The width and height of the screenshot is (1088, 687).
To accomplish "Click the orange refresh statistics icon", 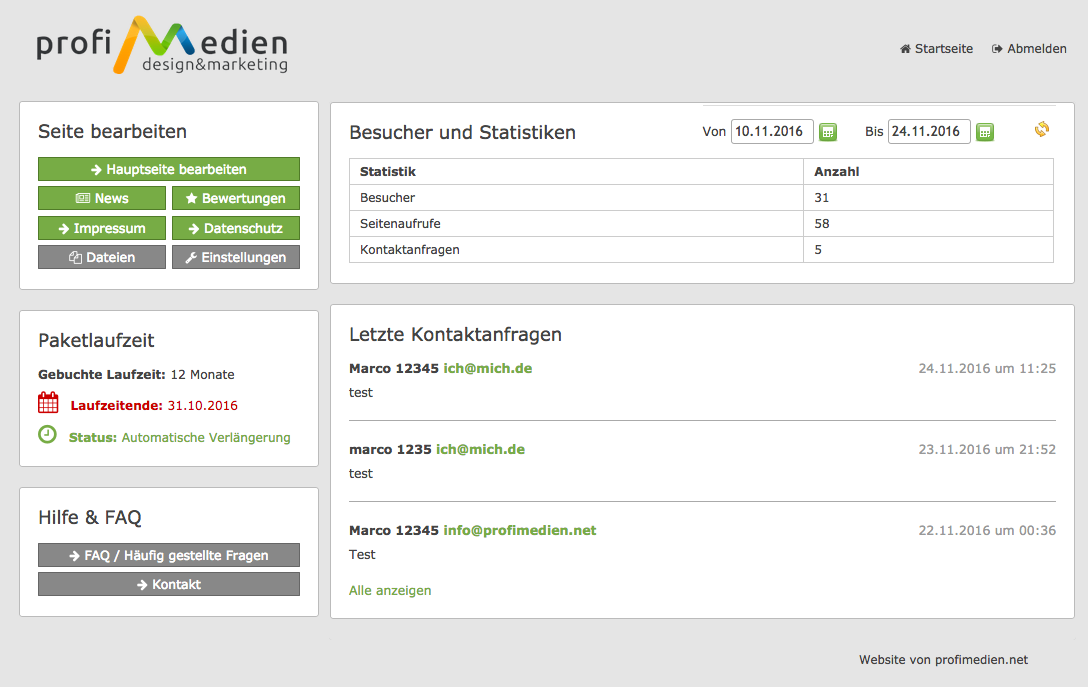I will coord(1042,129).
